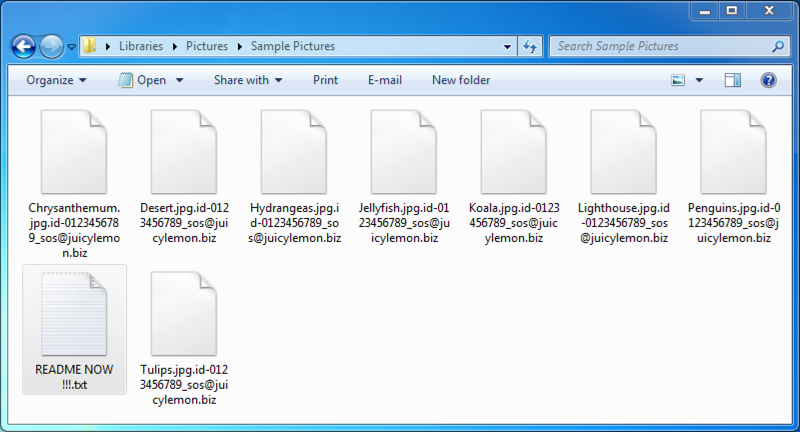Image resolution: width=800 pixels, height=432 pixels.
Task: Create a New folder
Action: coord(461,80)
